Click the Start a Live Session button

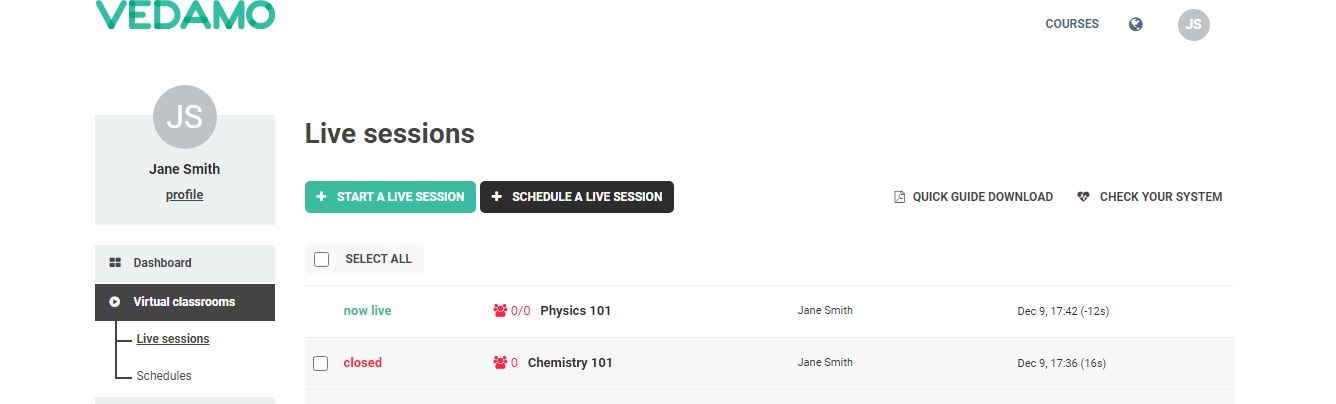pos(390,197)
